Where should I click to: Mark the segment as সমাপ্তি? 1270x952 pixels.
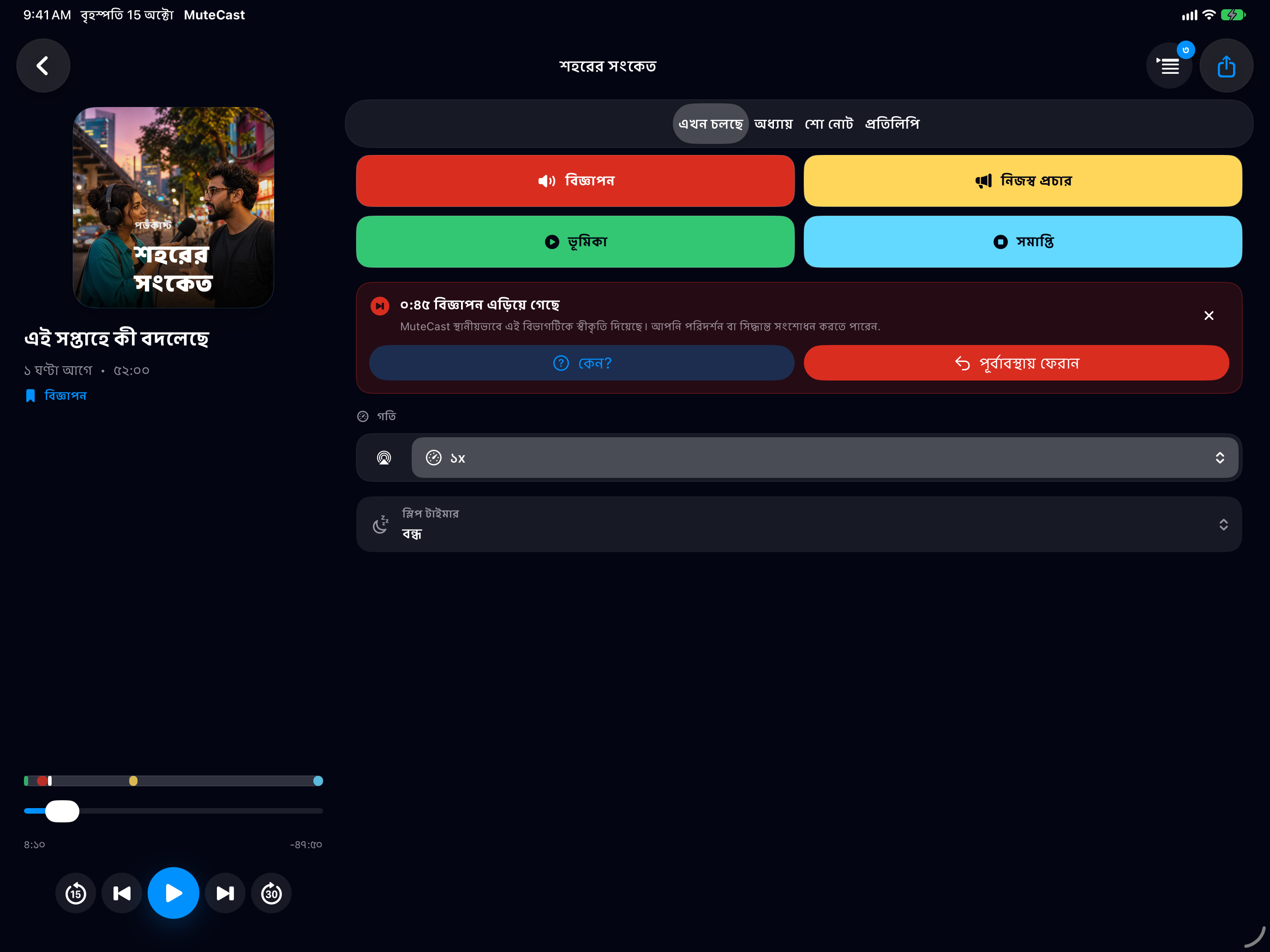pyautogui.click(x=1023, y=242)
